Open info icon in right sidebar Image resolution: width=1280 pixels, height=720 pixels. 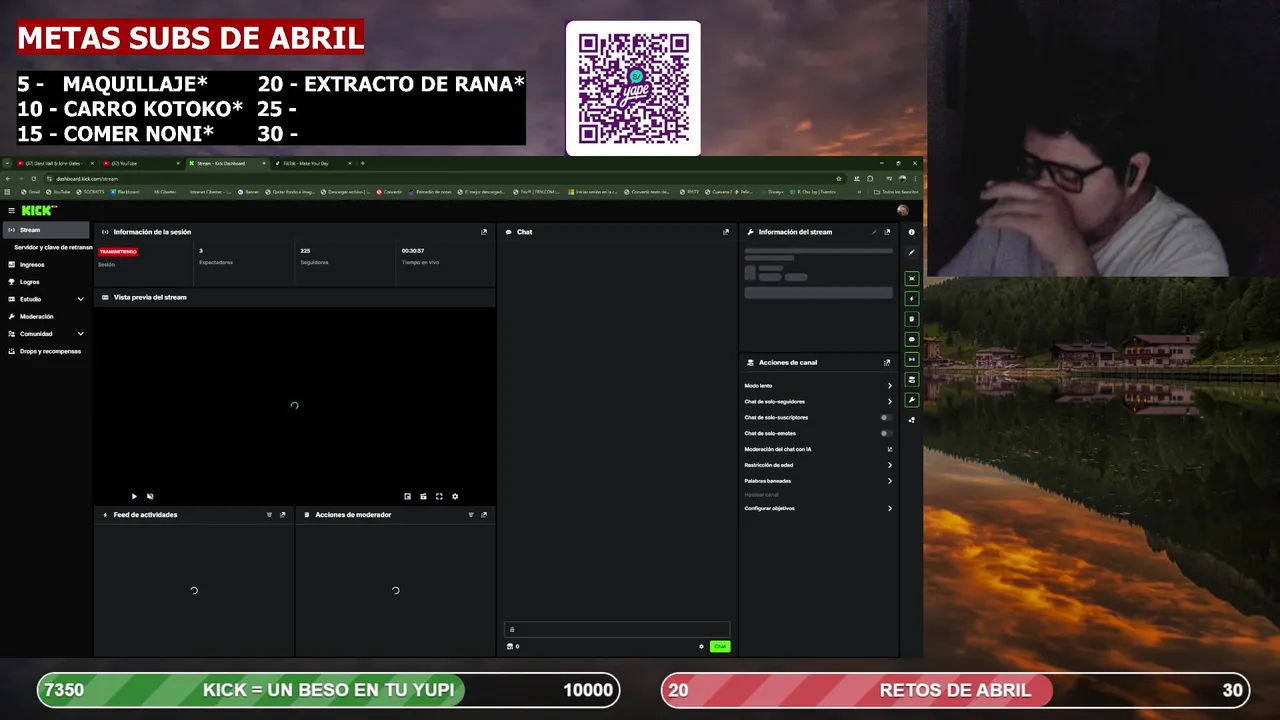point(911,232)
